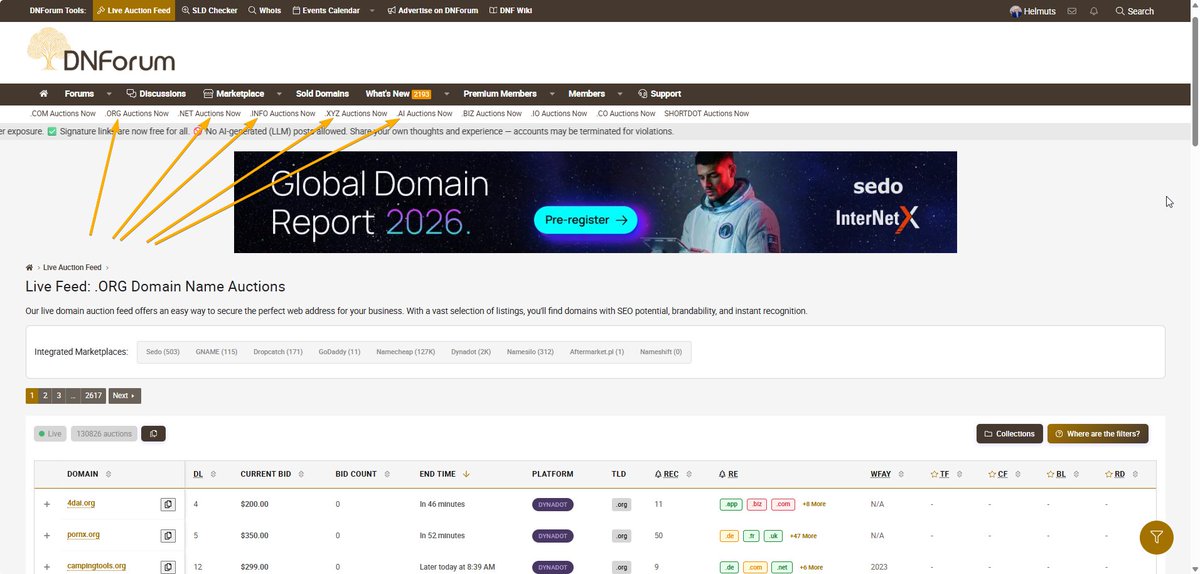Open the Whois lookup tool
Image resolution: width=1200 pixels, height=574 pixels.
point(265,11)
